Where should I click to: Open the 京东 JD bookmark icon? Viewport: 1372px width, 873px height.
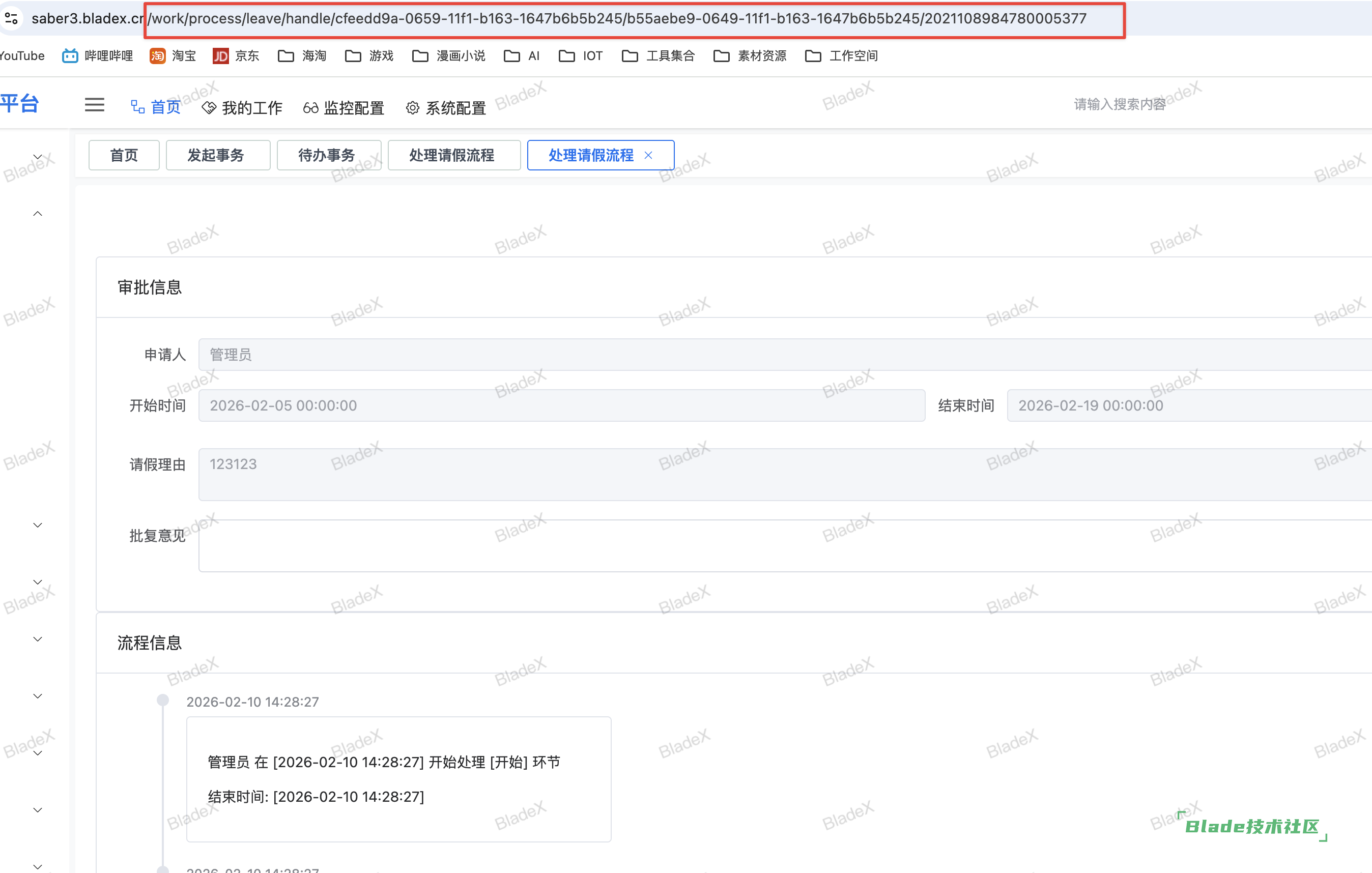pyautogui.click(x=220, y=56)
